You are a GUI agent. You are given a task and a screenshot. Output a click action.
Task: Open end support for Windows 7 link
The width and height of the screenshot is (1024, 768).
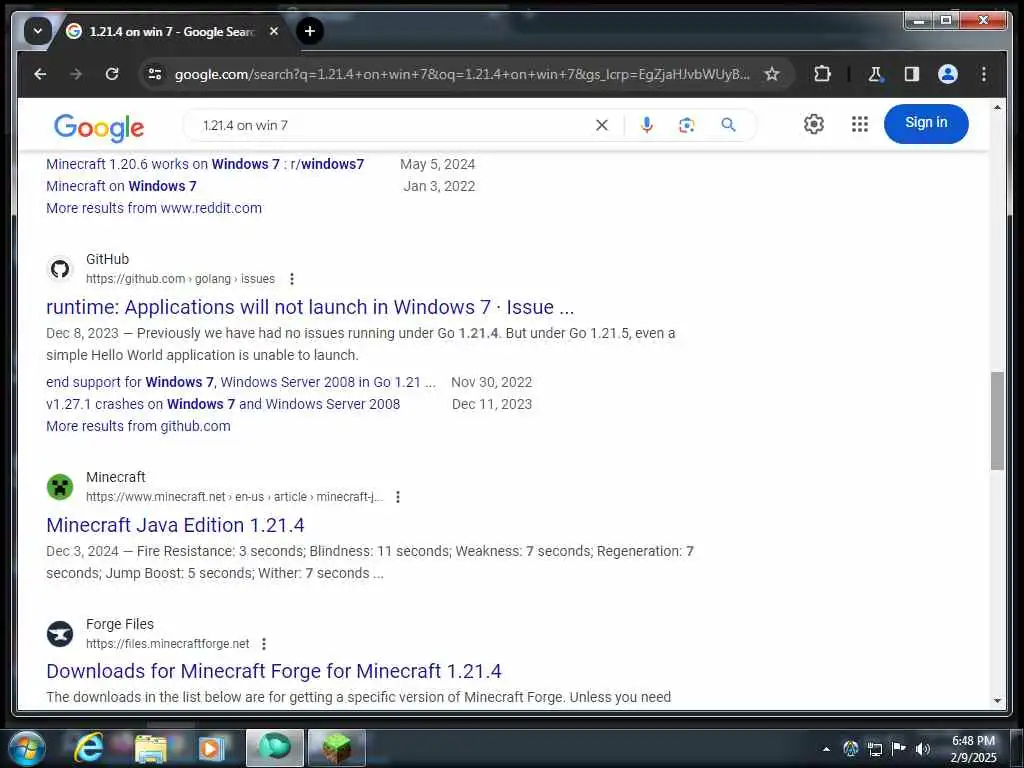click(x=241, y=382)
